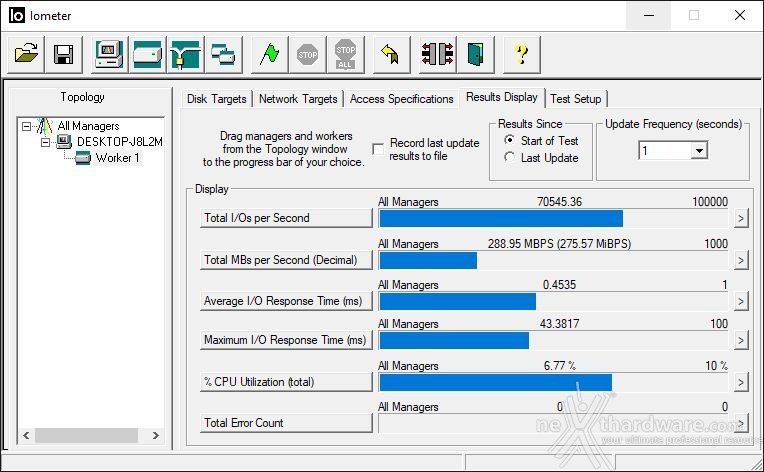Click 0.4535 response time value
764x472 pixels.
[x=559, y=284]
